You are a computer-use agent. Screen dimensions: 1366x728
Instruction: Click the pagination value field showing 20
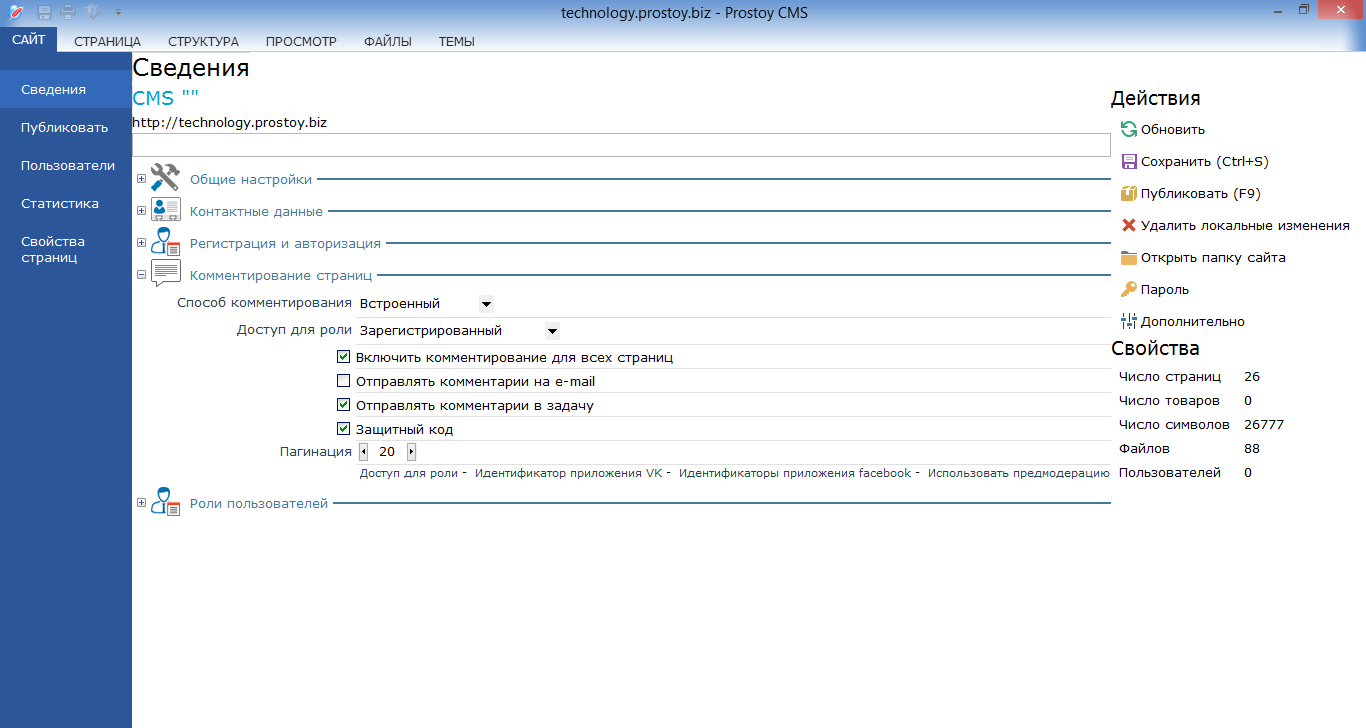pos(387,452)
